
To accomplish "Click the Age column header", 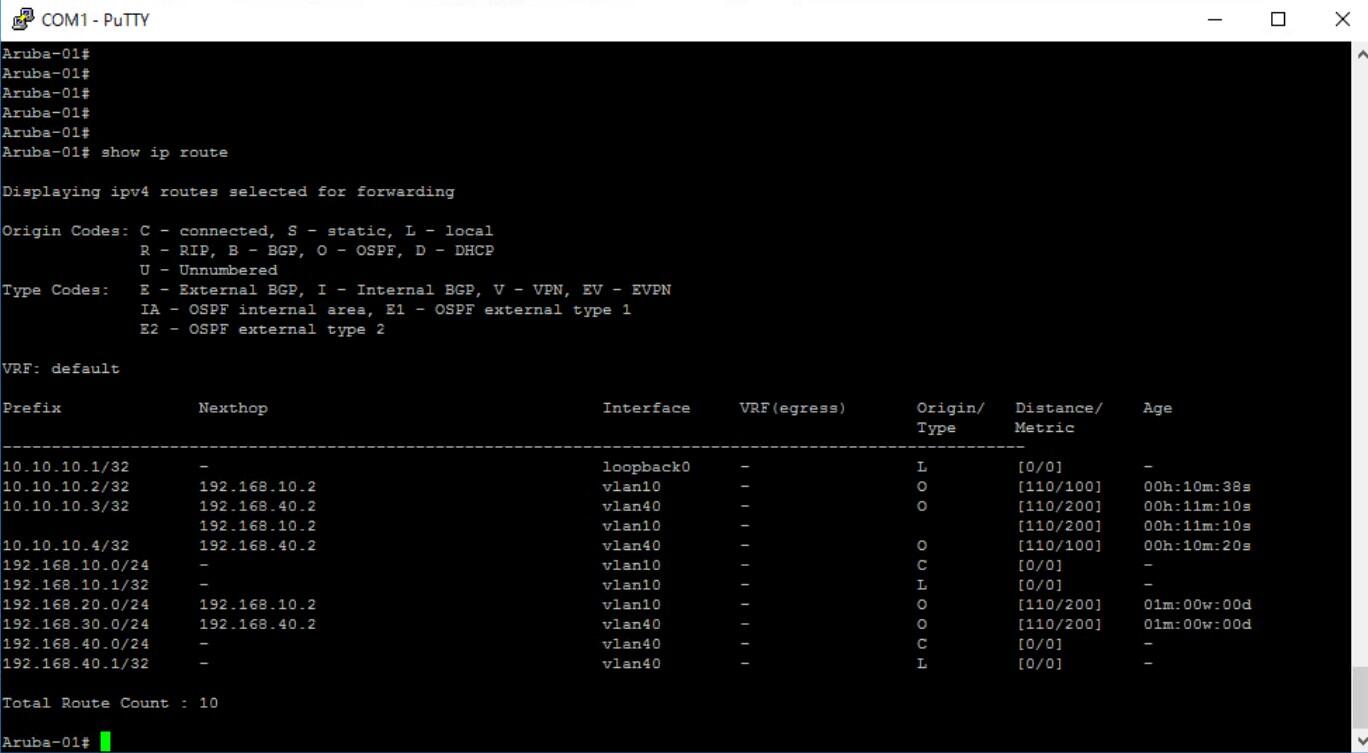I will pos(1157,408).
